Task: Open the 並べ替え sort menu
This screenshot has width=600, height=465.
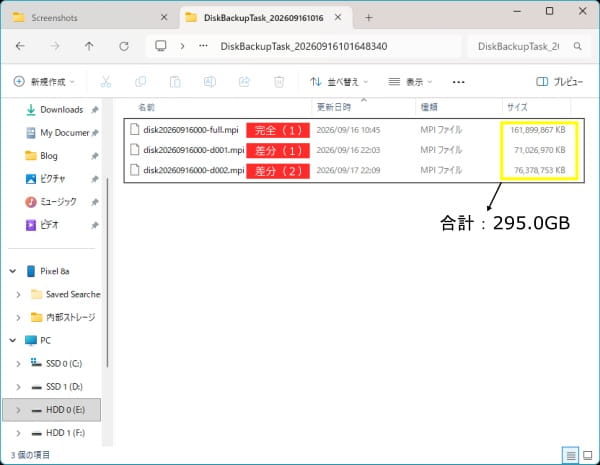Action: (x=339, y=82)
